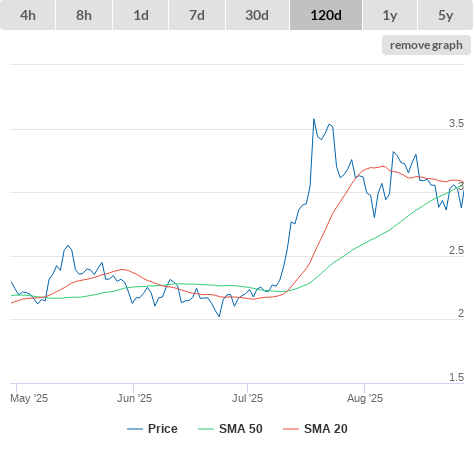
Task: Switch to the 8h time range
Action: 84,15
